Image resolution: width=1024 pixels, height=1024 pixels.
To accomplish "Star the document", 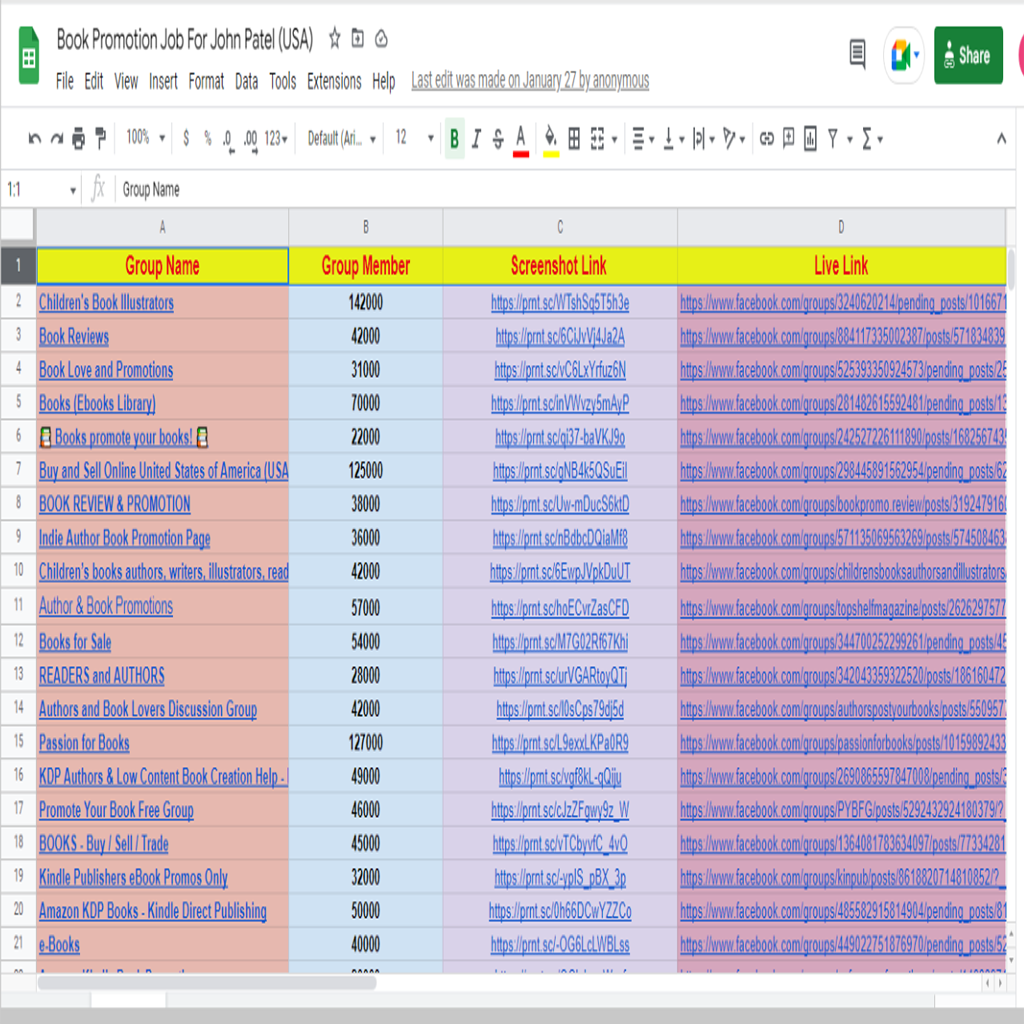I will pyautogui.click(x=334, y=39).
